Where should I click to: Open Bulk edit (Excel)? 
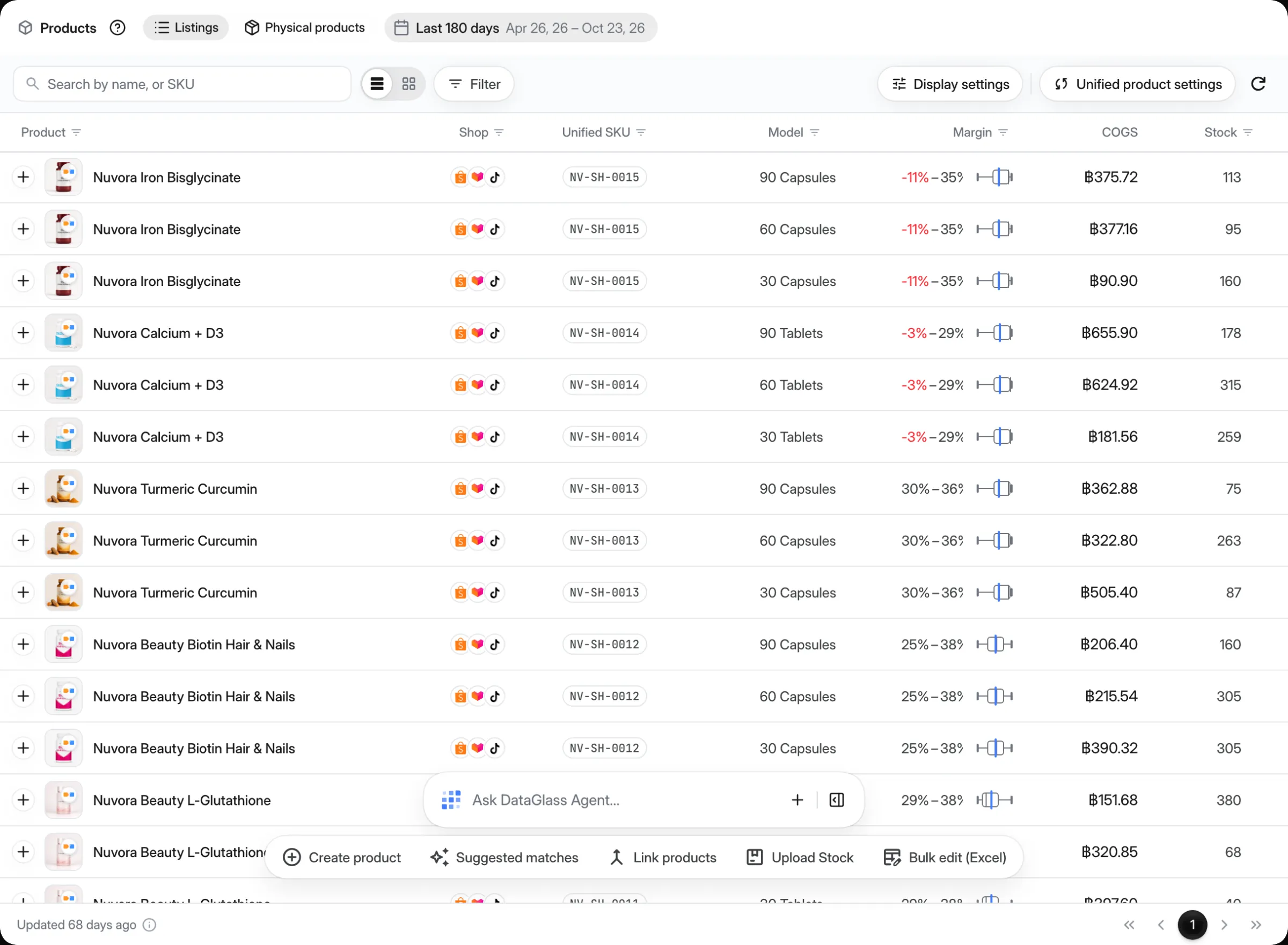coord(945,858)
